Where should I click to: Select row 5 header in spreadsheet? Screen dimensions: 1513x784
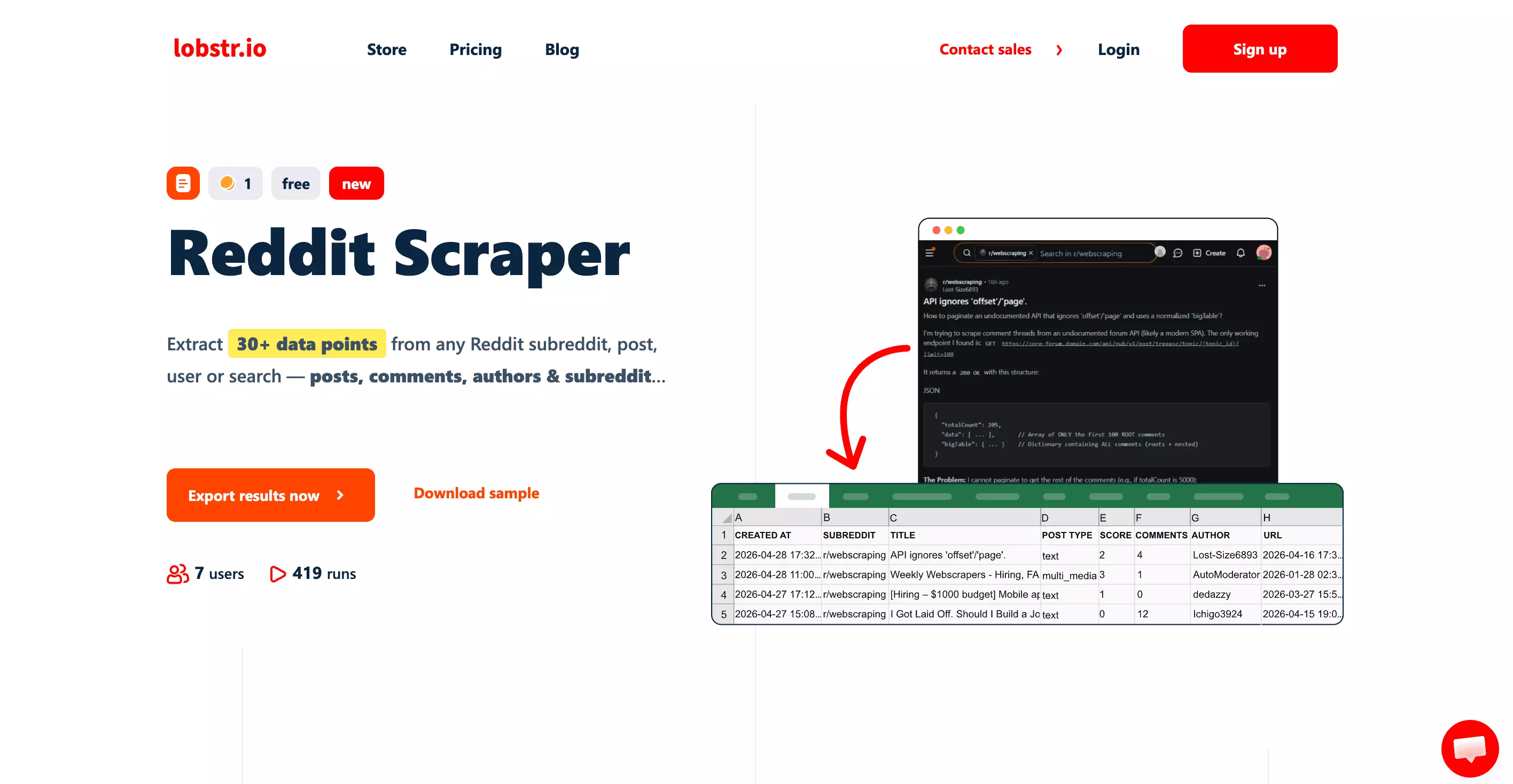723,614
